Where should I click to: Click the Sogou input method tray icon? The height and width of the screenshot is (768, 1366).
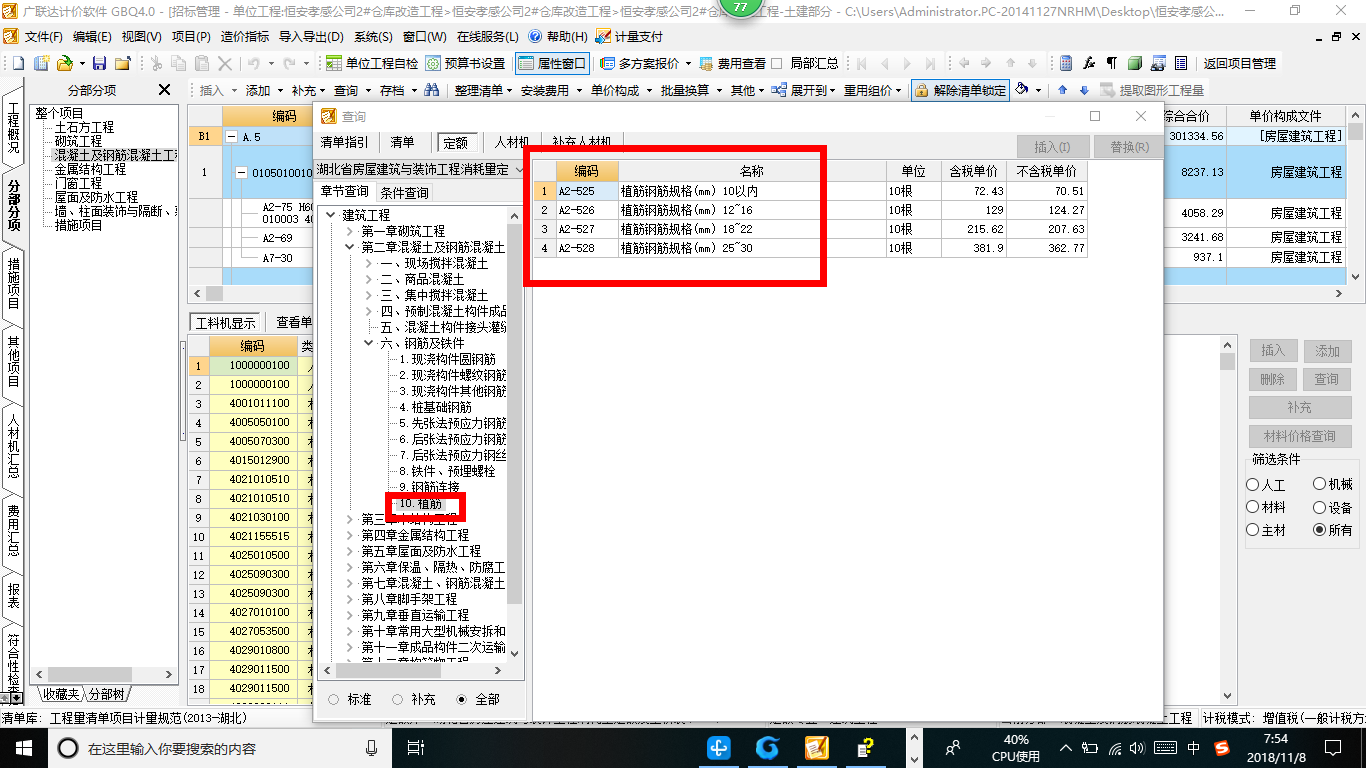pyautogui.click(x=1222, y=747)
